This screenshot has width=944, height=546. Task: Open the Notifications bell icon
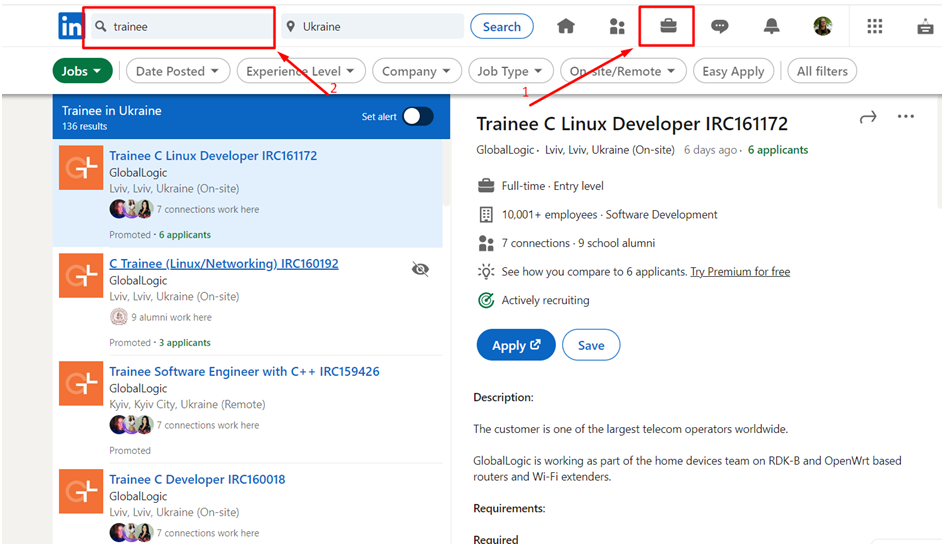tap(771, 27)
